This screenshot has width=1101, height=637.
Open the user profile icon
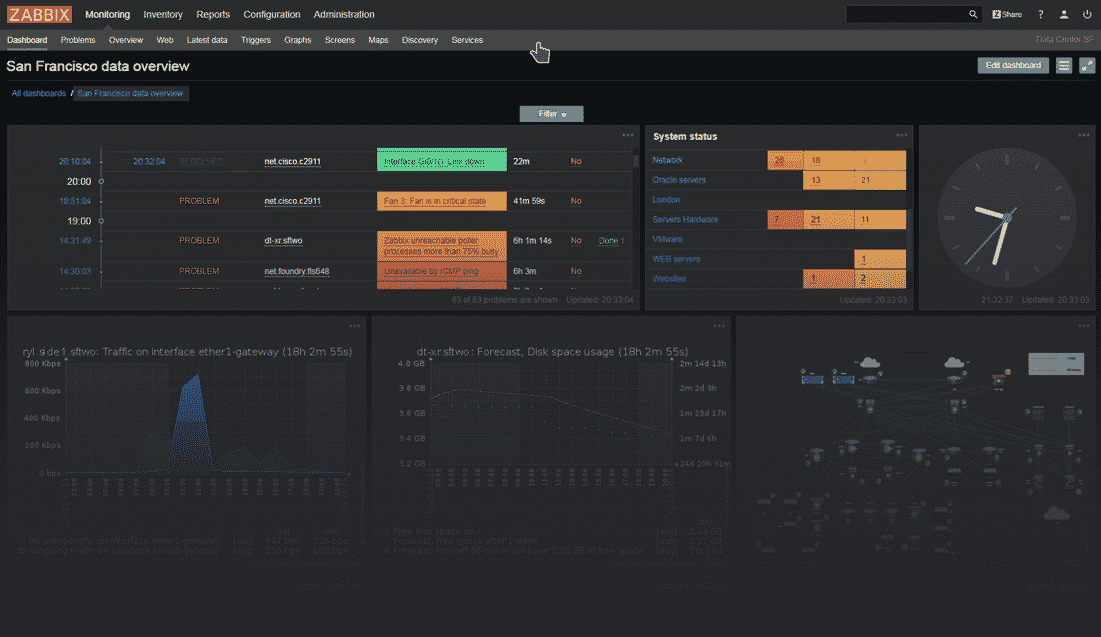1064,14
